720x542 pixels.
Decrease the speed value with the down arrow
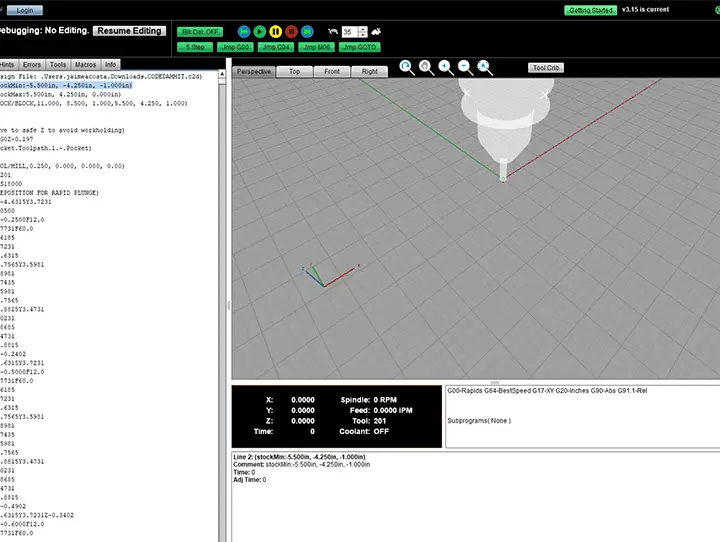pos(363,34)
